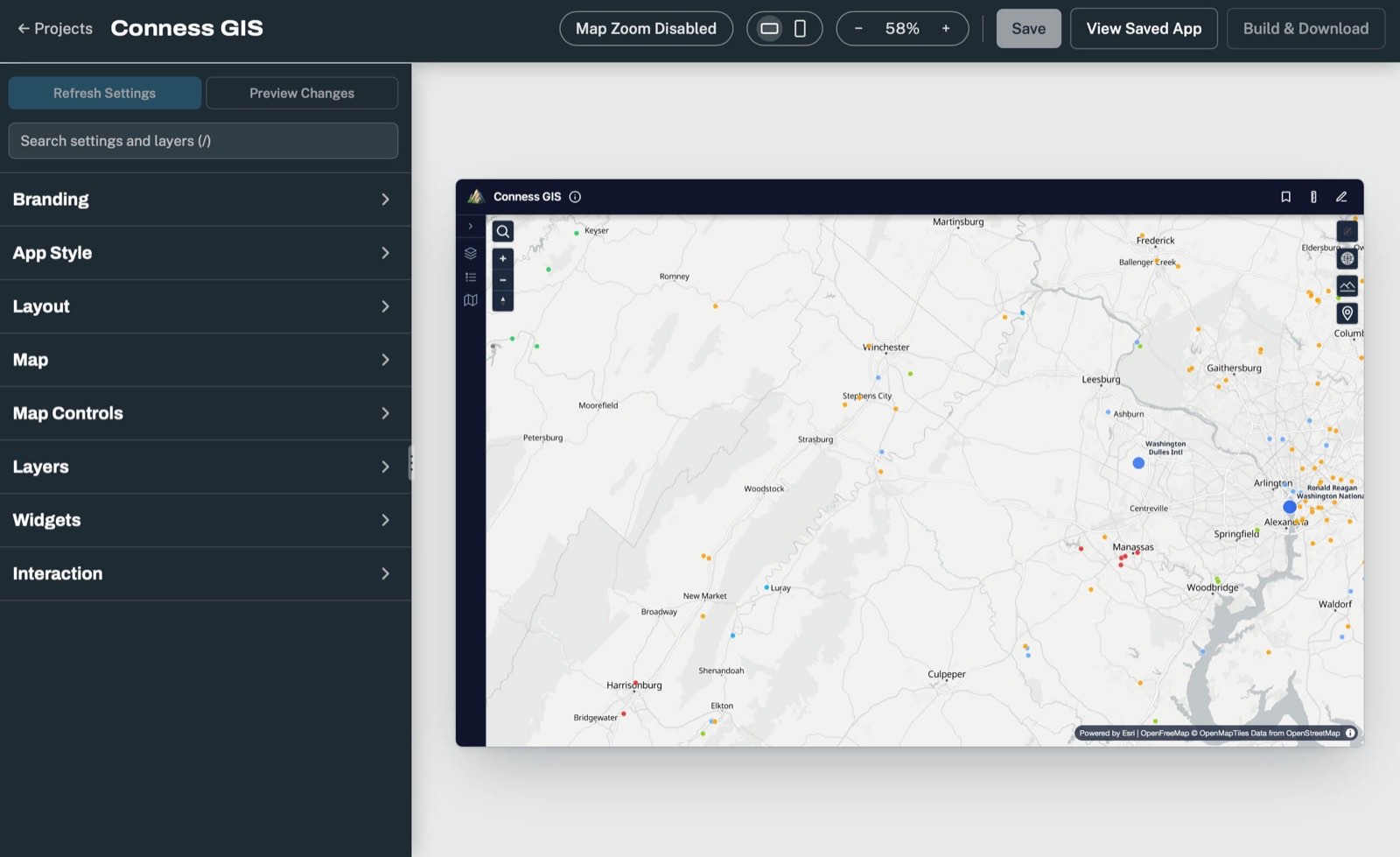The image size is (1400, 857).
Task: Click the info icon beside Conness GIS
Action: click(x=575, y=197)
